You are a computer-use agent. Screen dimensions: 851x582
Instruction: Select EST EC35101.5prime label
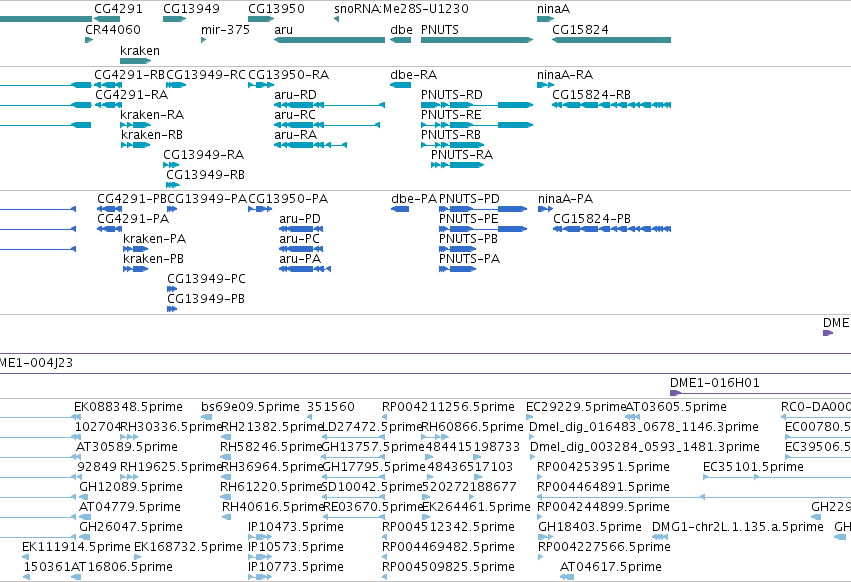click(753, 467)
